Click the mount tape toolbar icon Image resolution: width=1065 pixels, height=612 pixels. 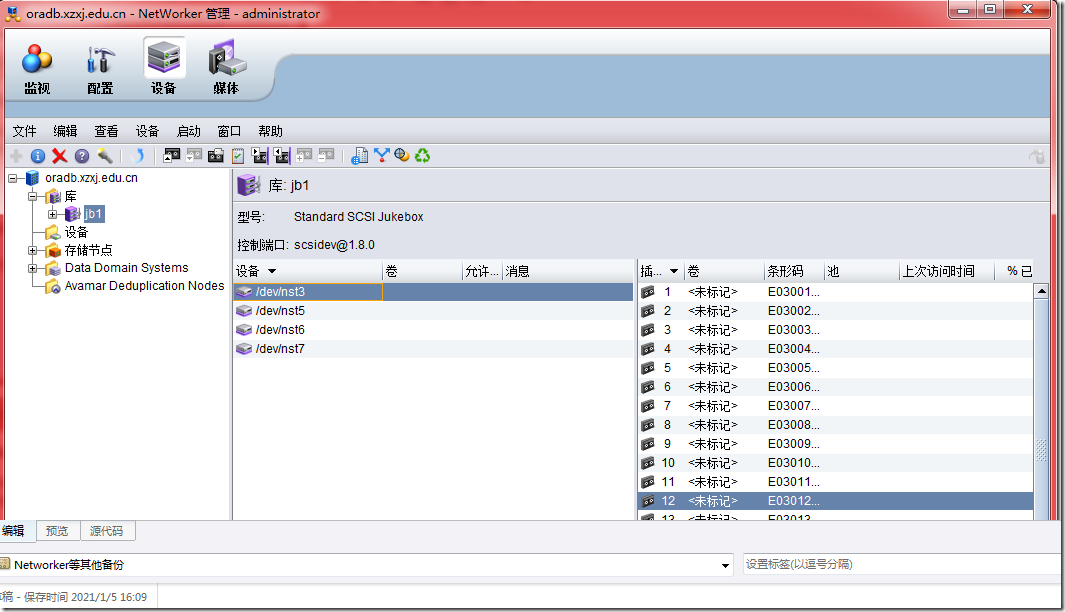(172, 156)
